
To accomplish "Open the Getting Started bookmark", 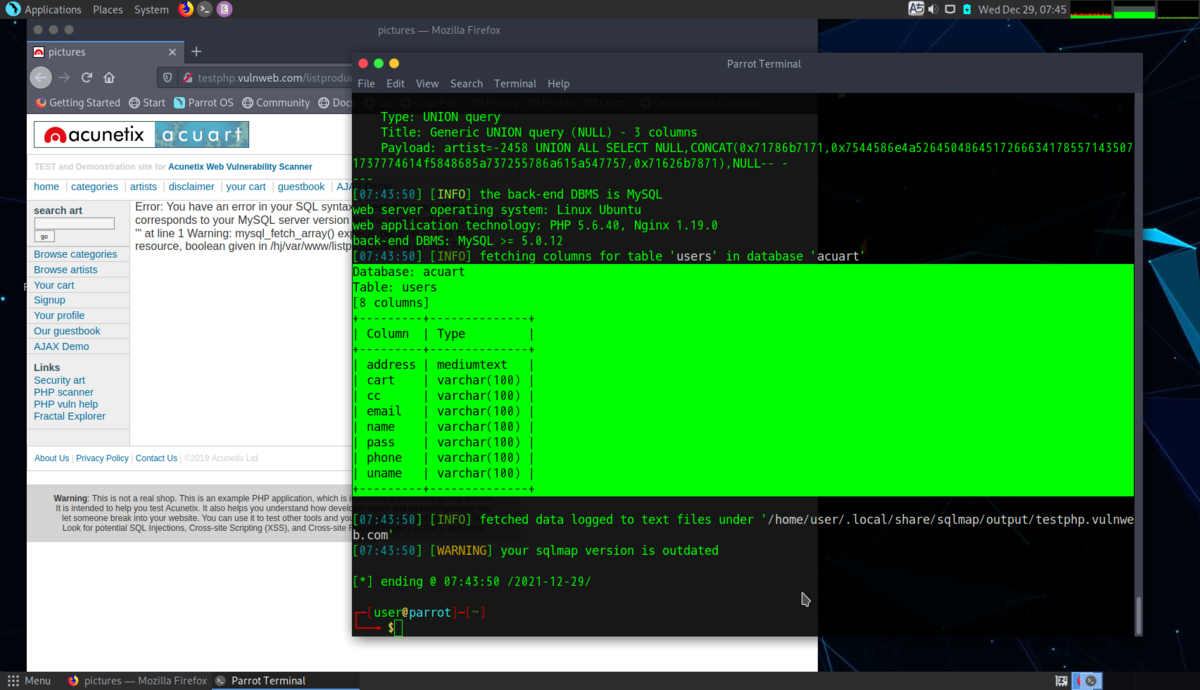I will tap(78, 103).
